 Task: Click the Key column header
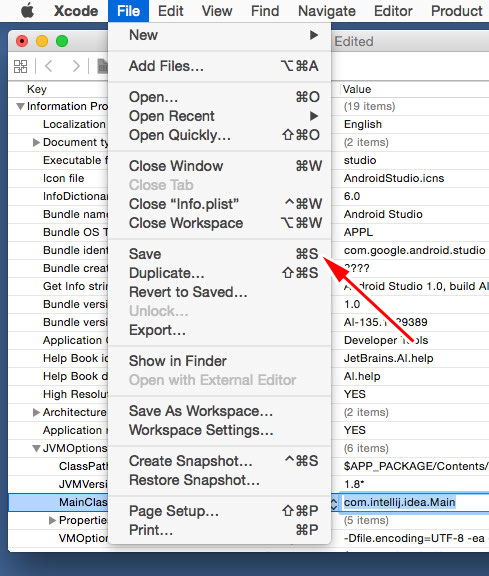pyautogui.click(x=37, y=89)
